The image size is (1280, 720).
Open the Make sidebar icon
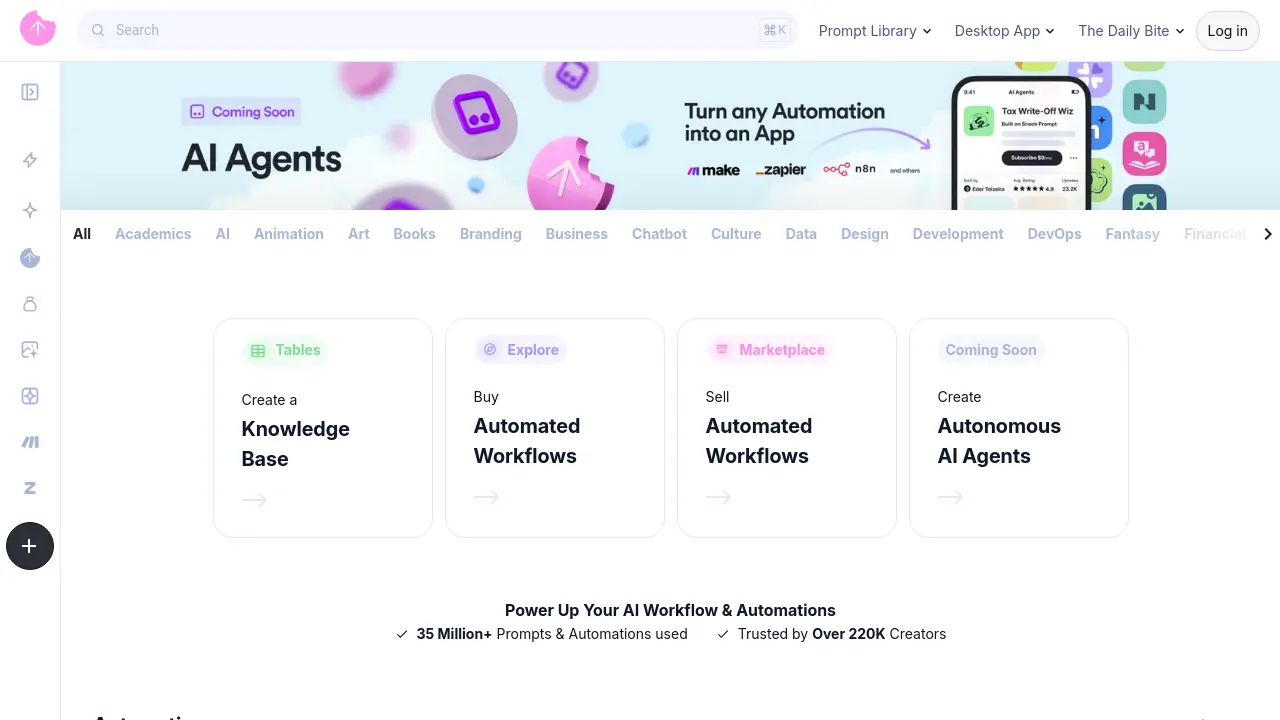(x=30, y=442)
